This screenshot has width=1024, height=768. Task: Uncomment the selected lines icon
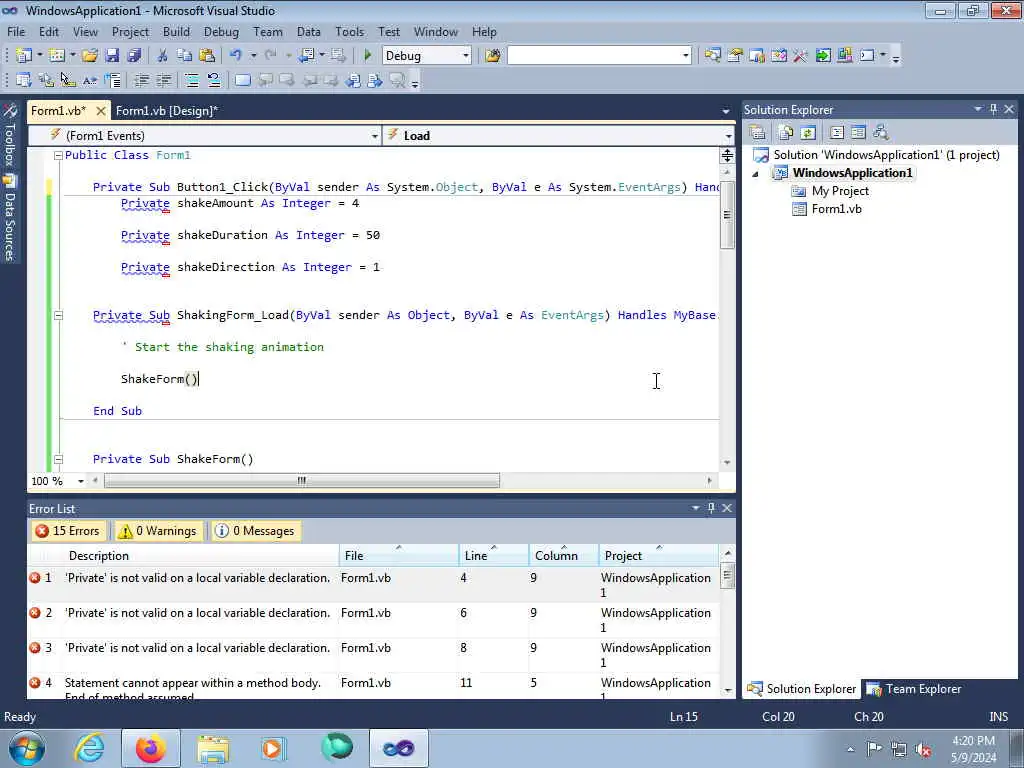pyautogui.click(x=214, y=80)
